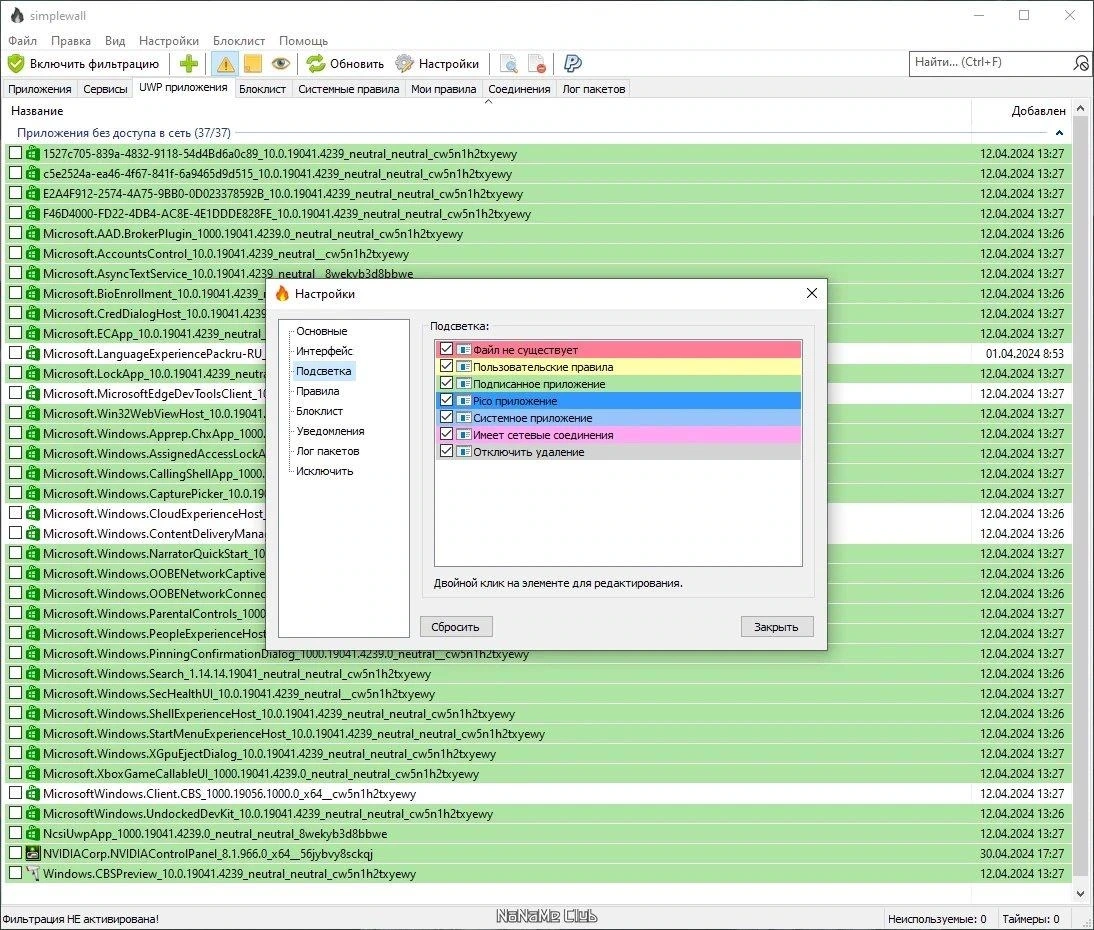This screenshot has height=930, width=1094.
Task: Select the yellow Пользовательские правила highlight color row
Action: (x=619, y=366)
